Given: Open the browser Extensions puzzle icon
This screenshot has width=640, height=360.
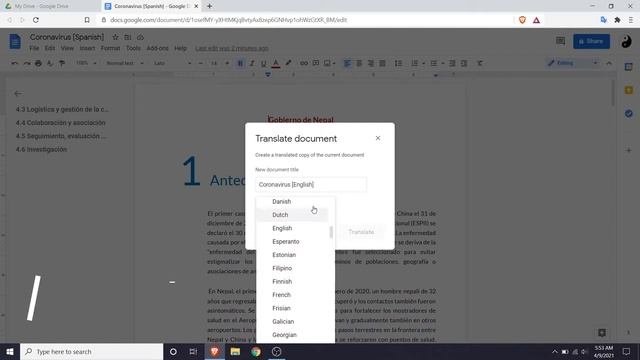Looking at the screenshot, I should [617, 20].
